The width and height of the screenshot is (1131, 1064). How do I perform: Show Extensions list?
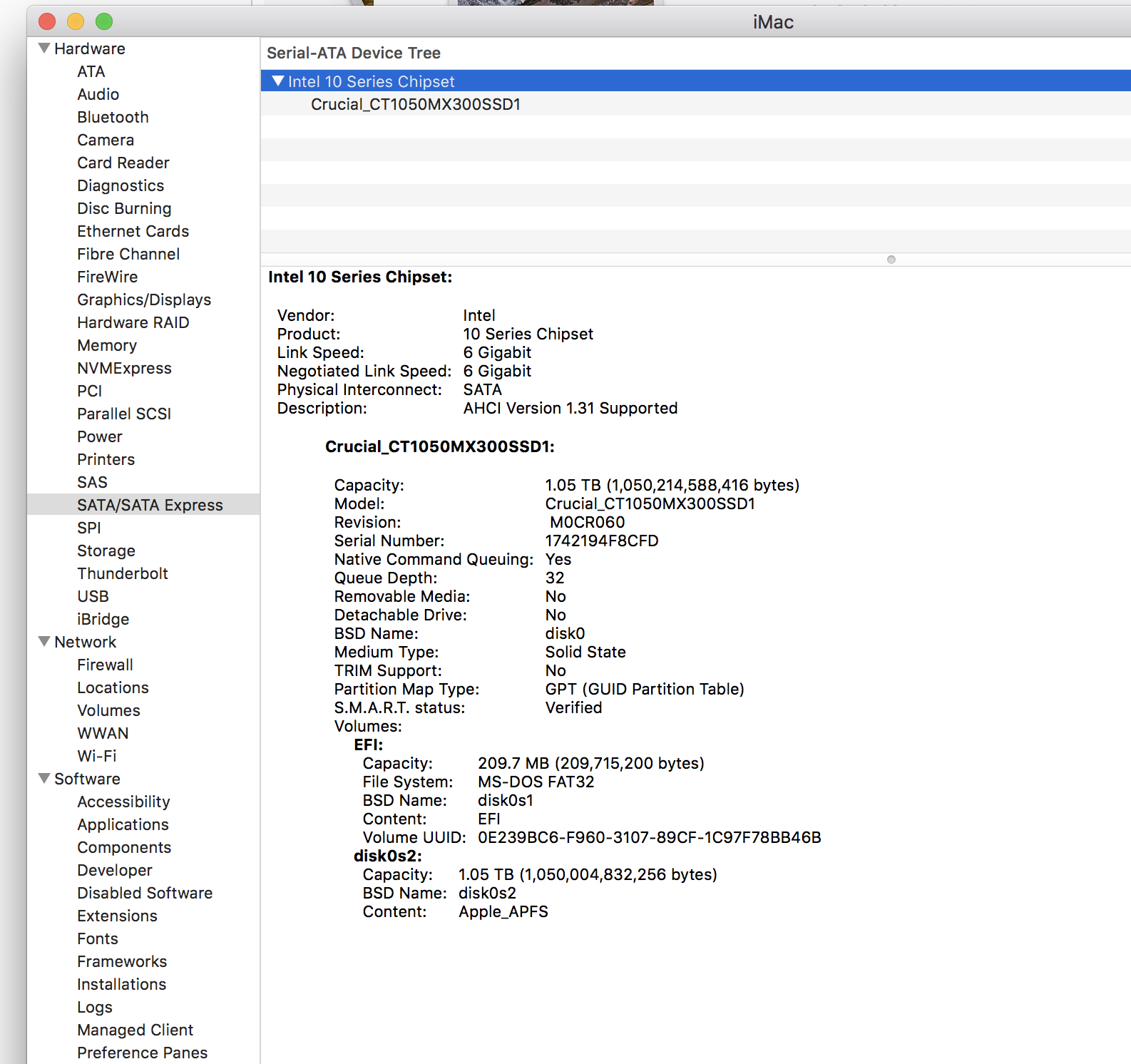tap(118, 916)
